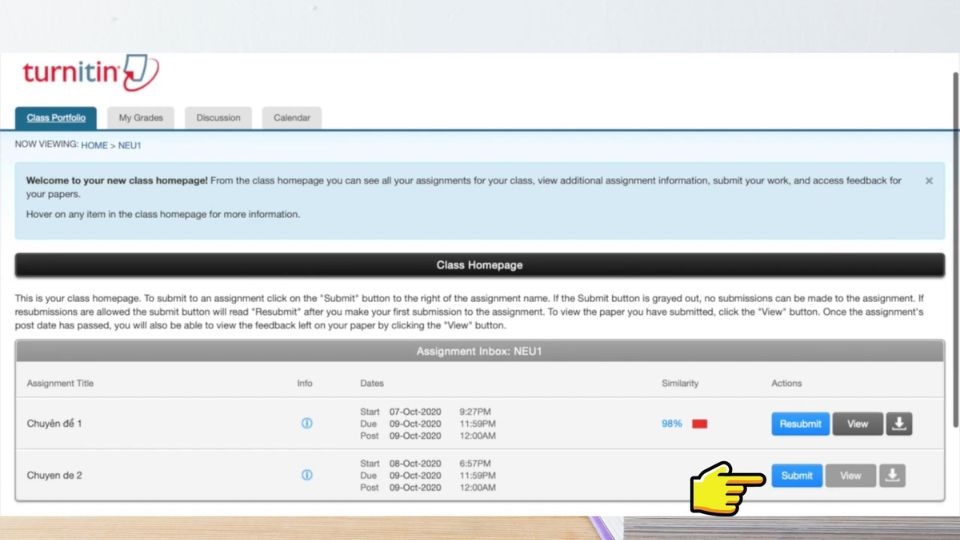Open the 98% similarity report
The width and height of the screenshot is (960, 540).
[671, 424]
